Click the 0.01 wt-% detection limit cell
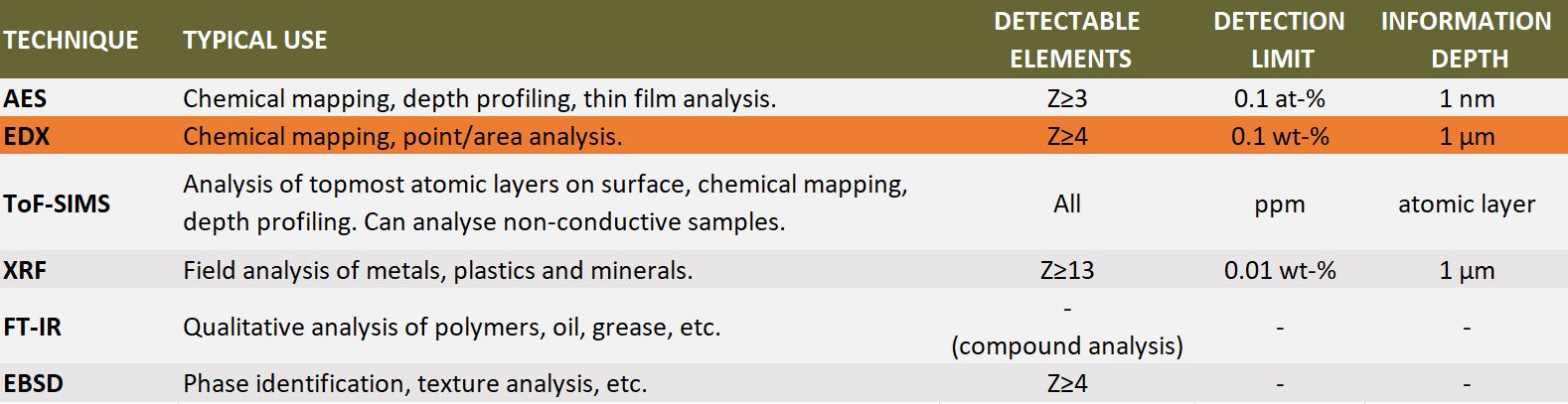This screenshot has height=404, width=1568. click(x=1280, y=270)
